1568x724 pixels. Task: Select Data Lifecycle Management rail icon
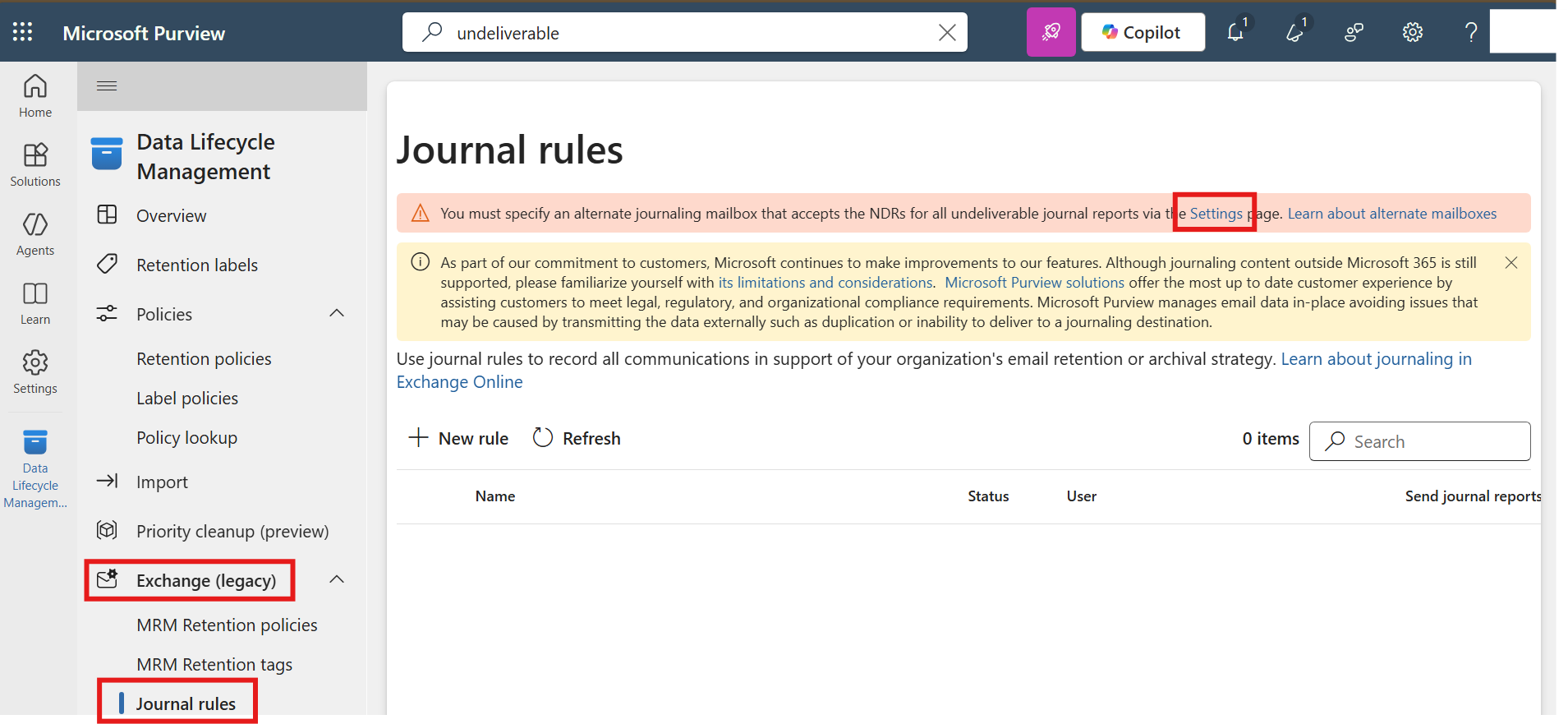coord(35,468)
